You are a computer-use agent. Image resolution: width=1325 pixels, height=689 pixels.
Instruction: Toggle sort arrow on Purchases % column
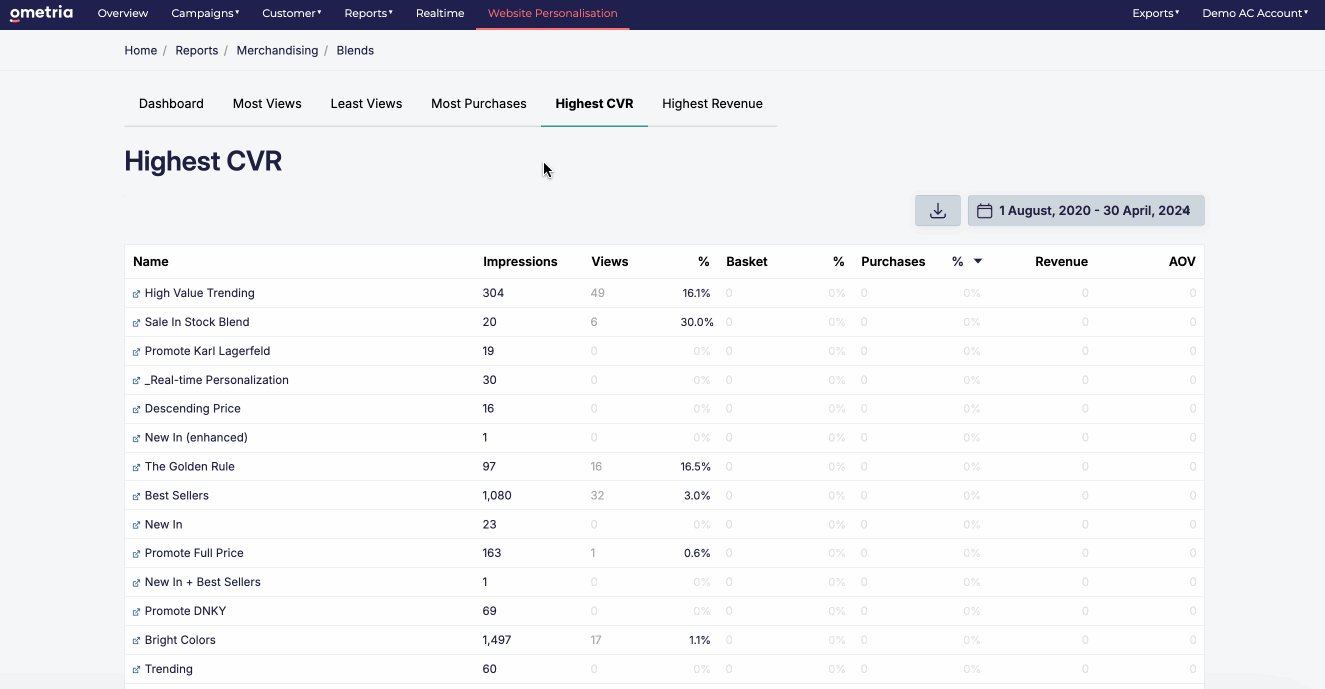(978, 262)
